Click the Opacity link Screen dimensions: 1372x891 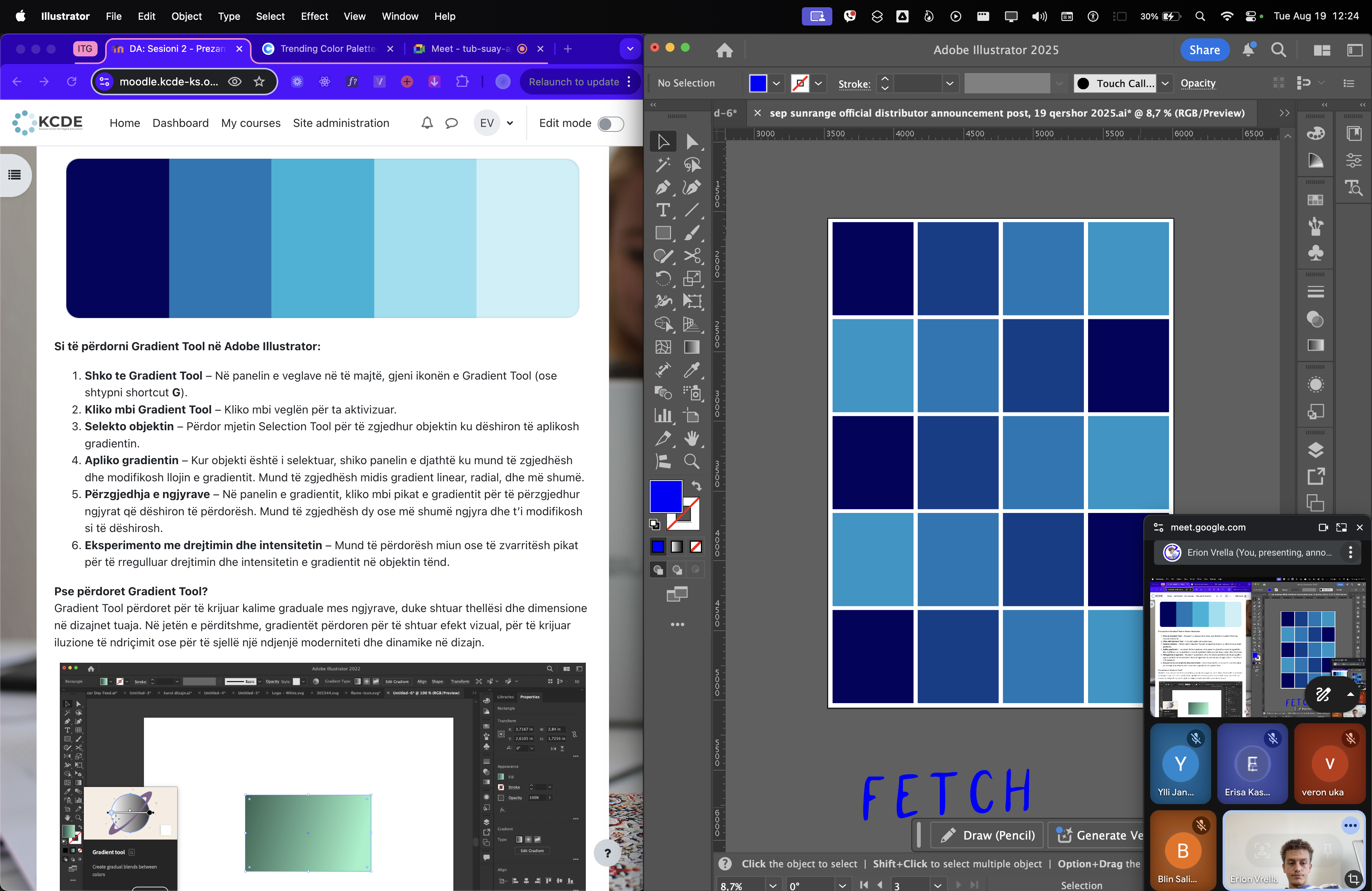point(1198,83)
